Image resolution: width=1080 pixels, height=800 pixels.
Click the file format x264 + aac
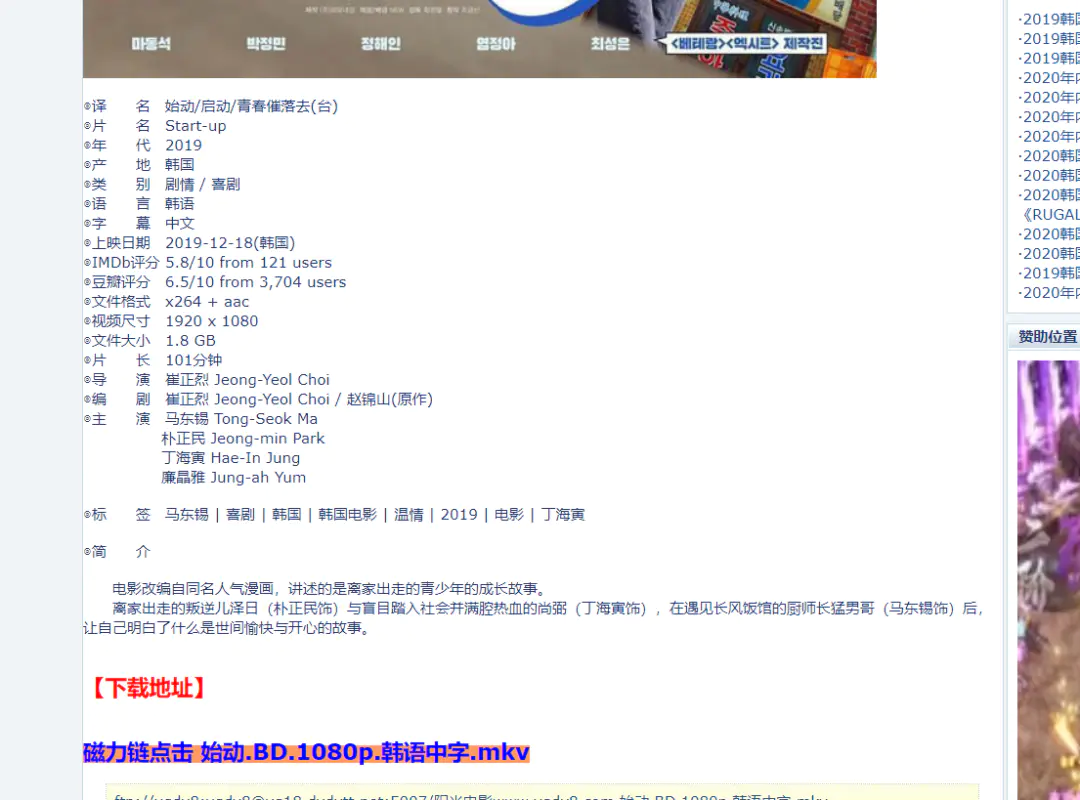207,302
